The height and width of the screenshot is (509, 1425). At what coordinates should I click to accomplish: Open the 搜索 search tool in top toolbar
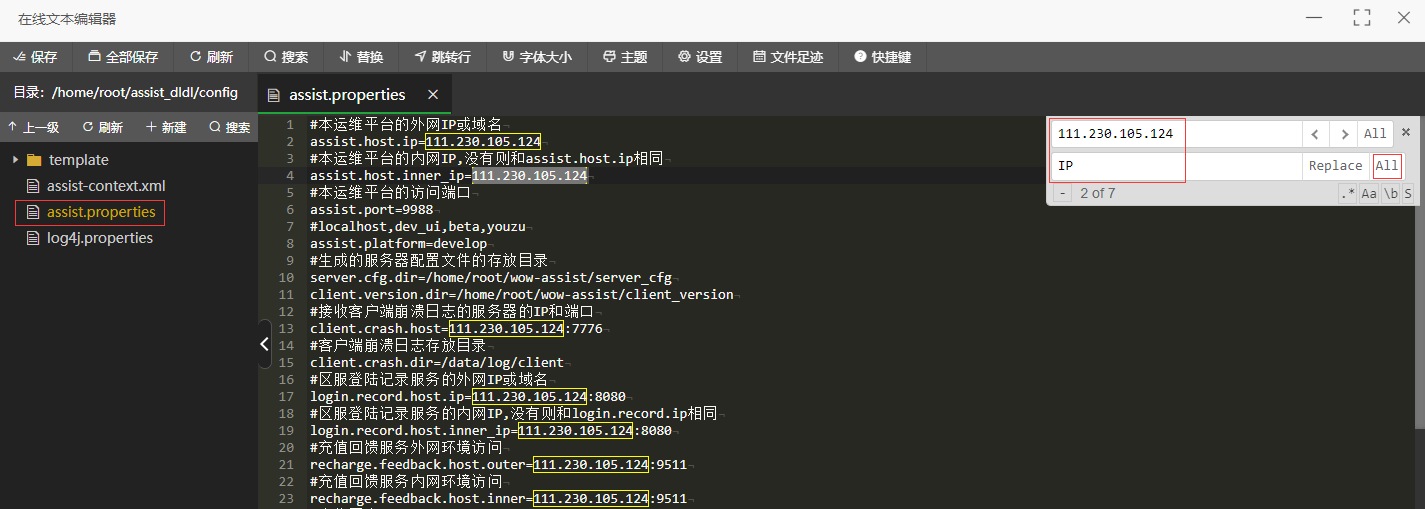coord(286,57)
